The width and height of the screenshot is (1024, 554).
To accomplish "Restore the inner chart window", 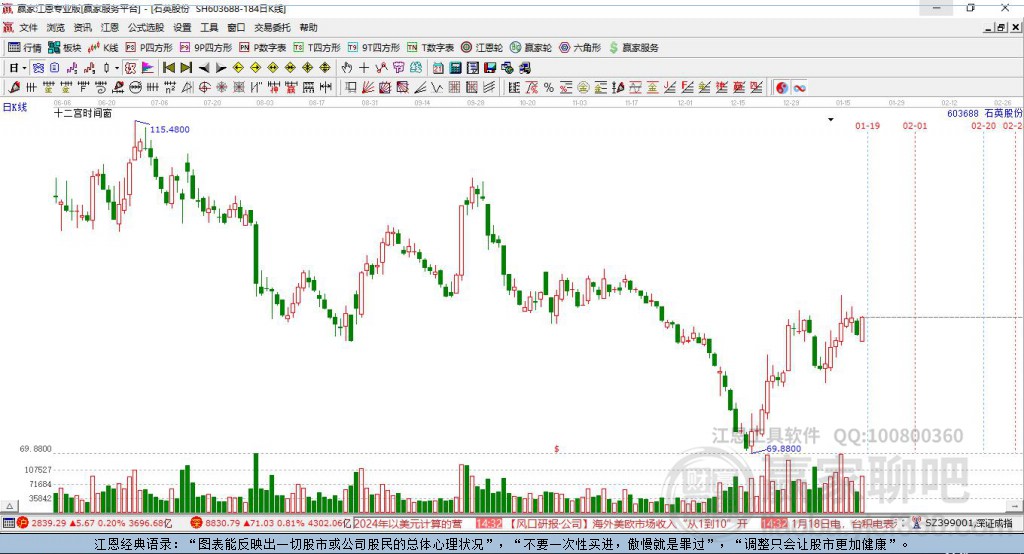I will click(1001, 27).
